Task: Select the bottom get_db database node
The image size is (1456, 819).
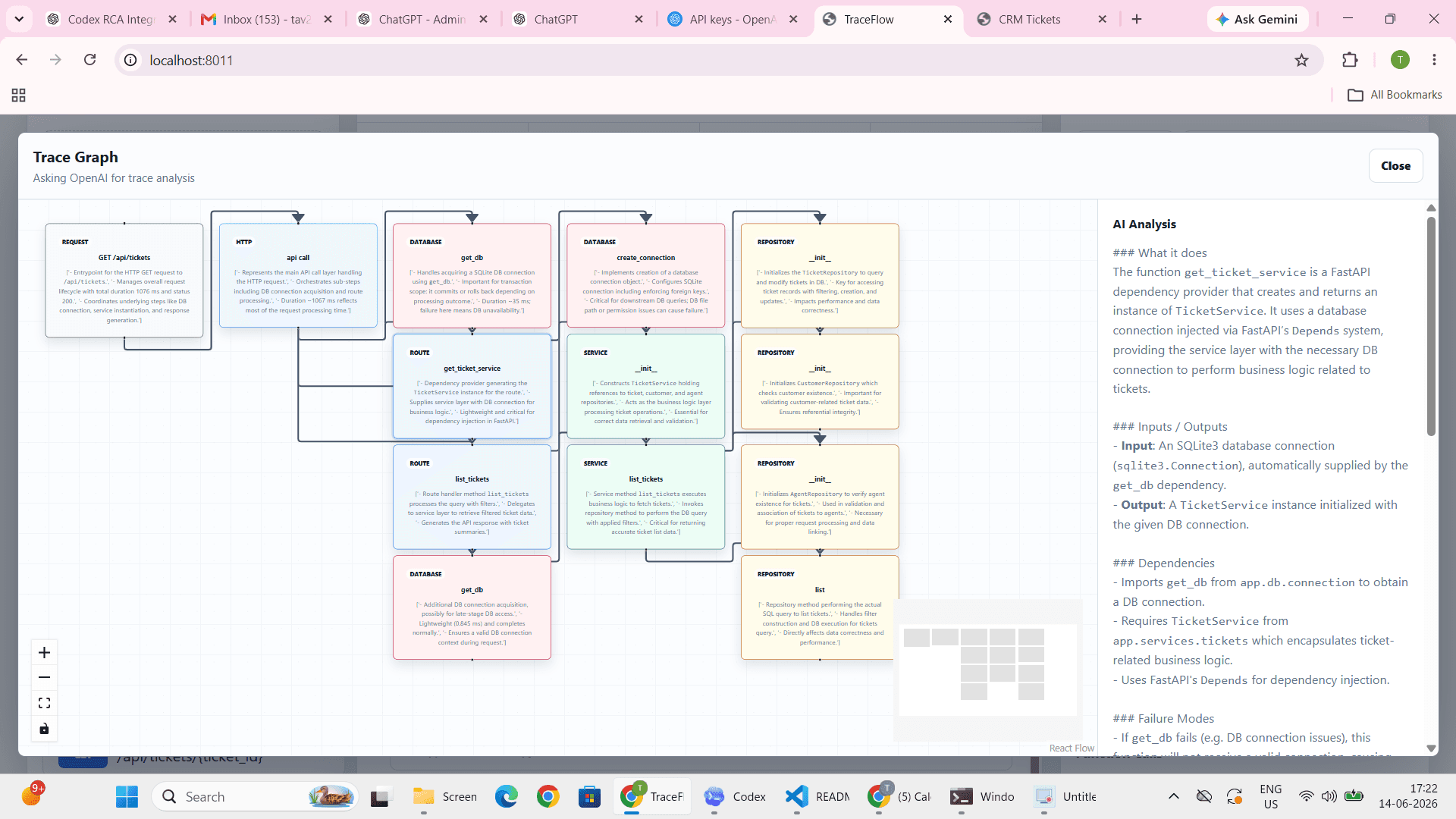Action: [472, 607]
